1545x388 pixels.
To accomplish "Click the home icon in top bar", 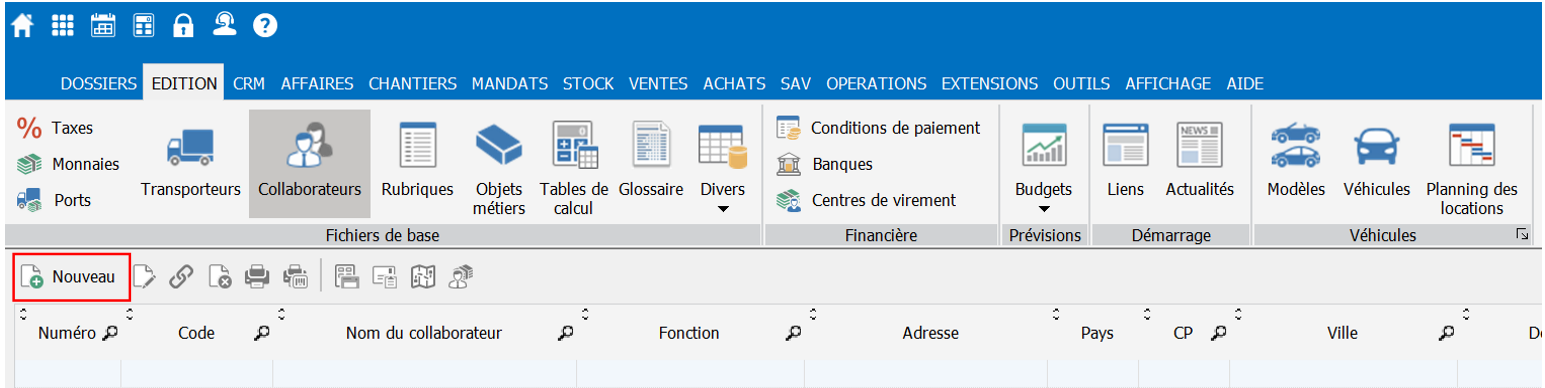I will coord(23,26).
